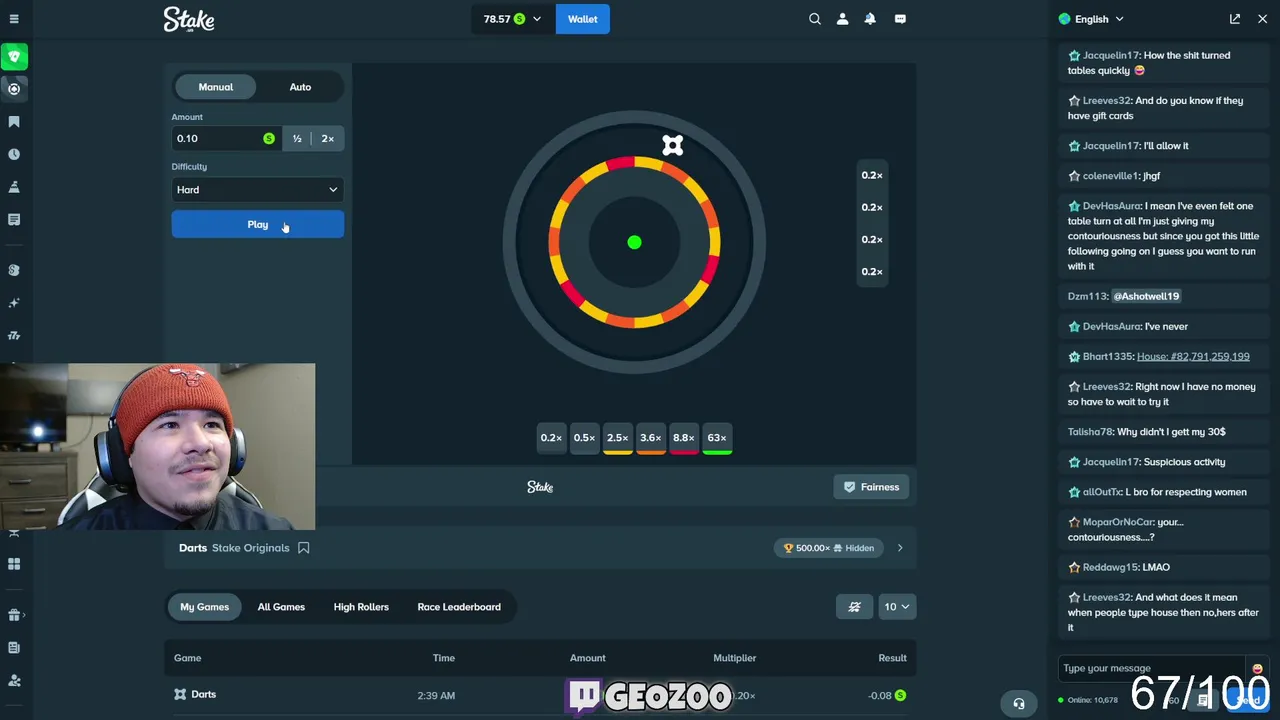Switch to Manual betting mode
The image size is (1280, 720).
point(215,87)
